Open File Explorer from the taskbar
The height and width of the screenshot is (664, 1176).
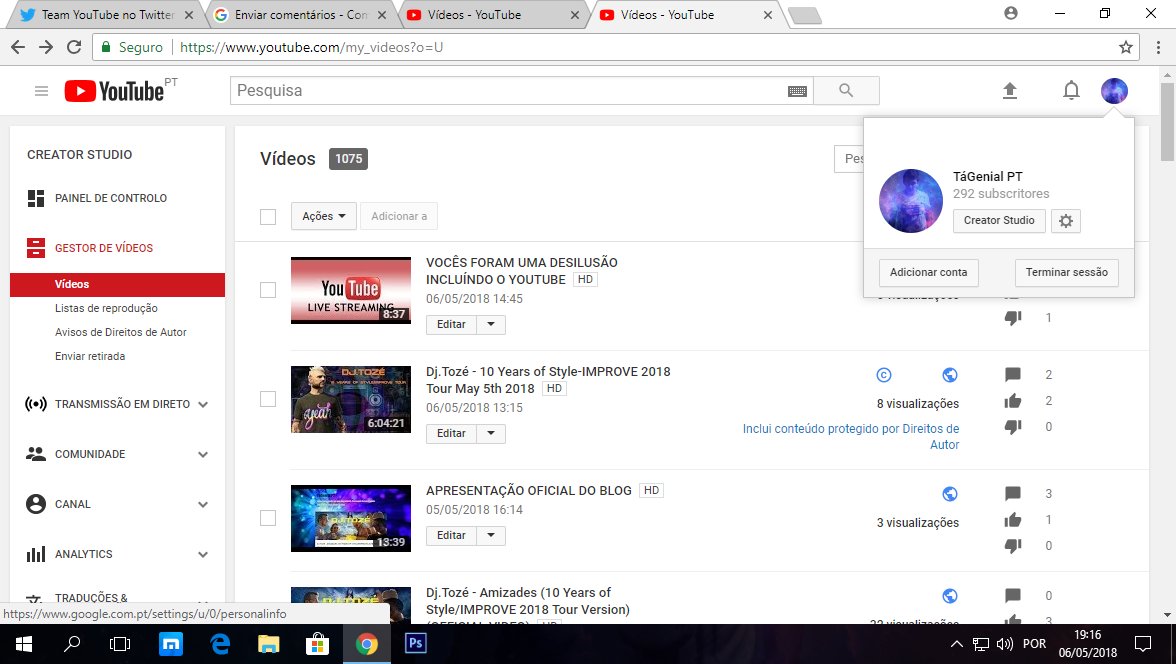click(268, 644)
